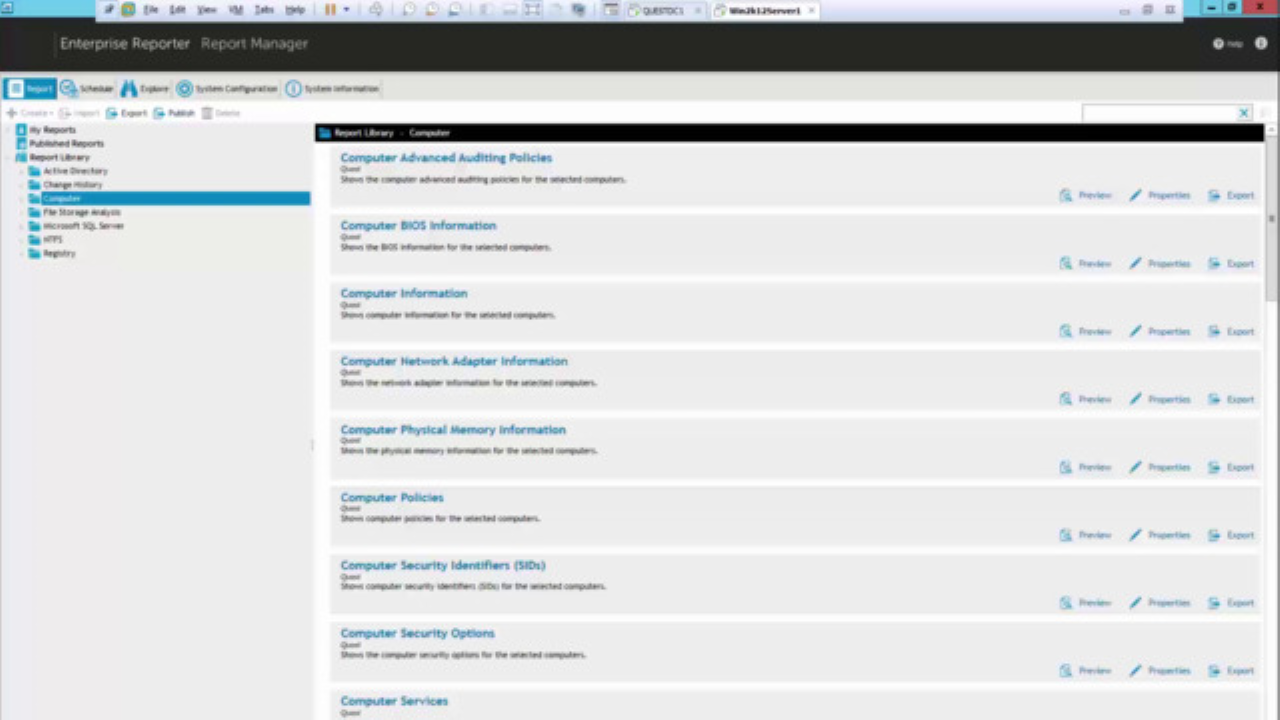1280x720 pixels.
Task: Expand the Active Directory folder
Action: 22,171
